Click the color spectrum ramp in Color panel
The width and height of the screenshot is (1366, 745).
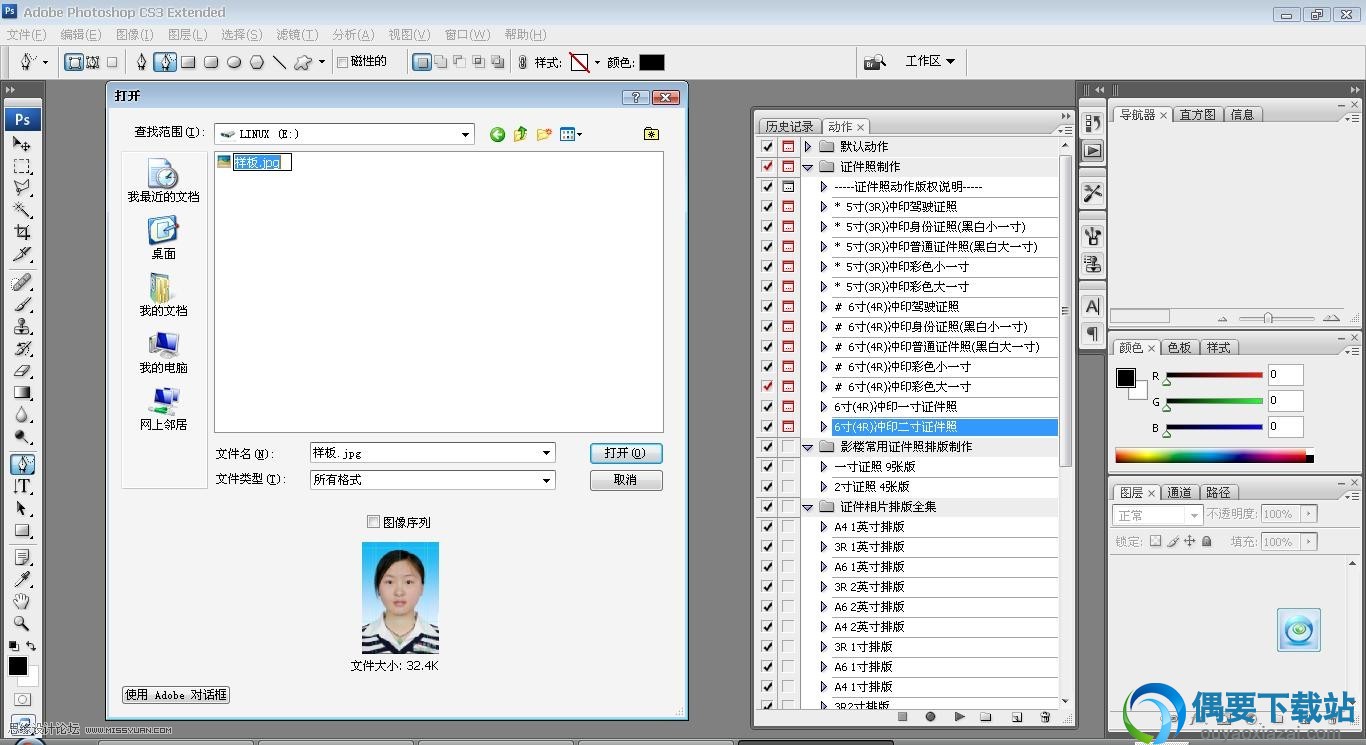click(x=1213, y=457)
